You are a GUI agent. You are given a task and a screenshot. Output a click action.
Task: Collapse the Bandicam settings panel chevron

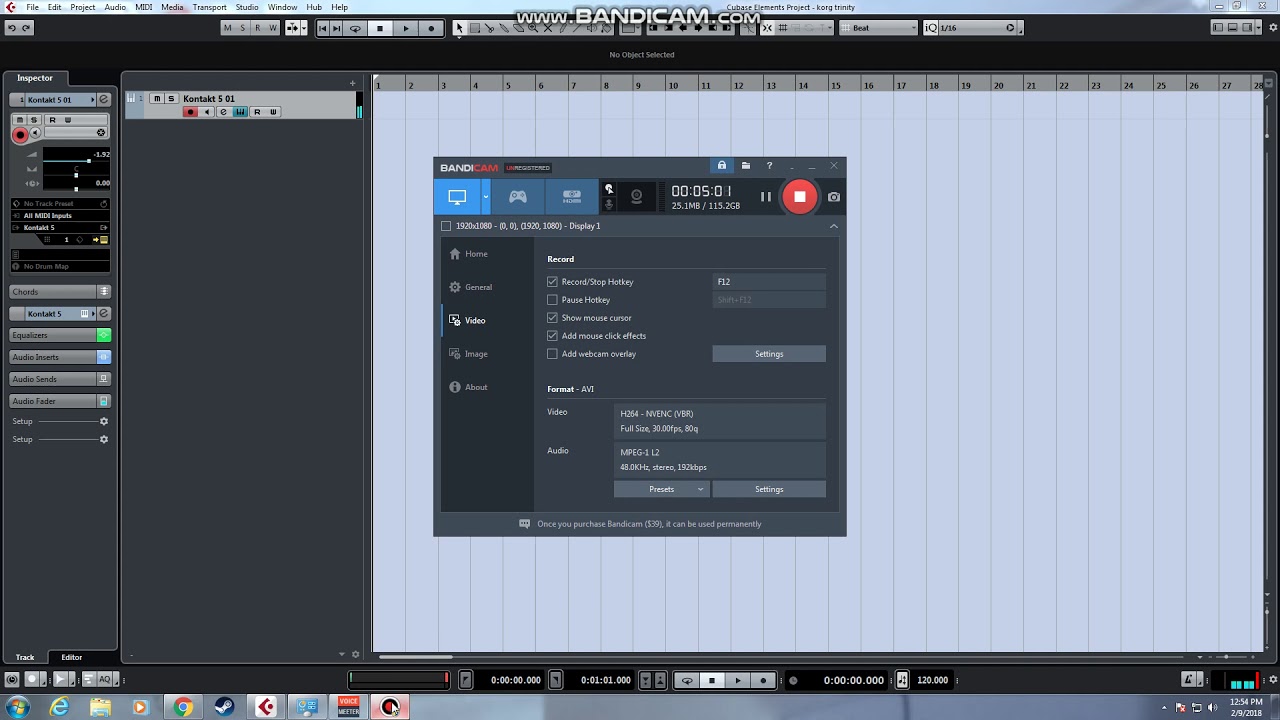[x=834, y=226]
